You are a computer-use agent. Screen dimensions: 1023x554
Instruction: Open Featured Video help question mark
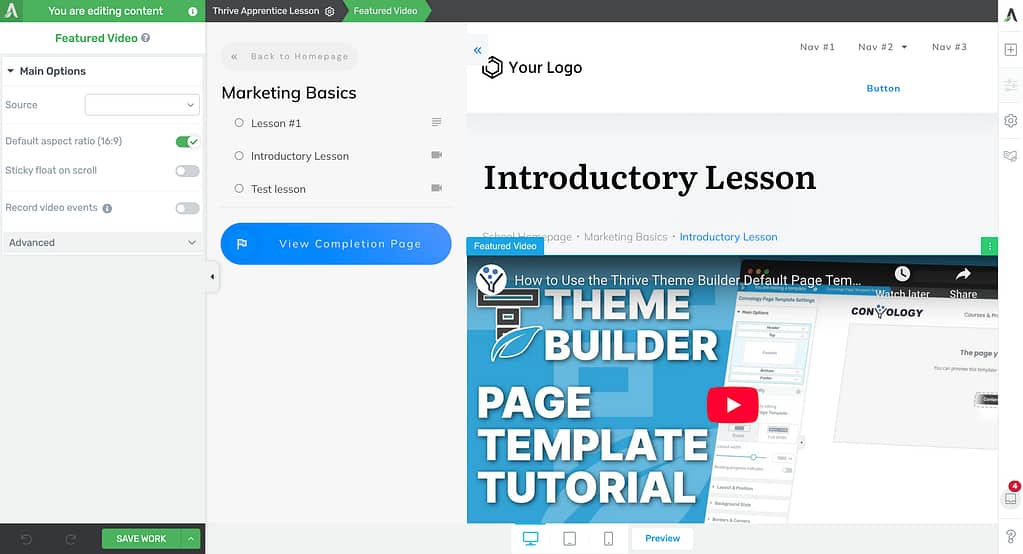(x=145, y=38)
